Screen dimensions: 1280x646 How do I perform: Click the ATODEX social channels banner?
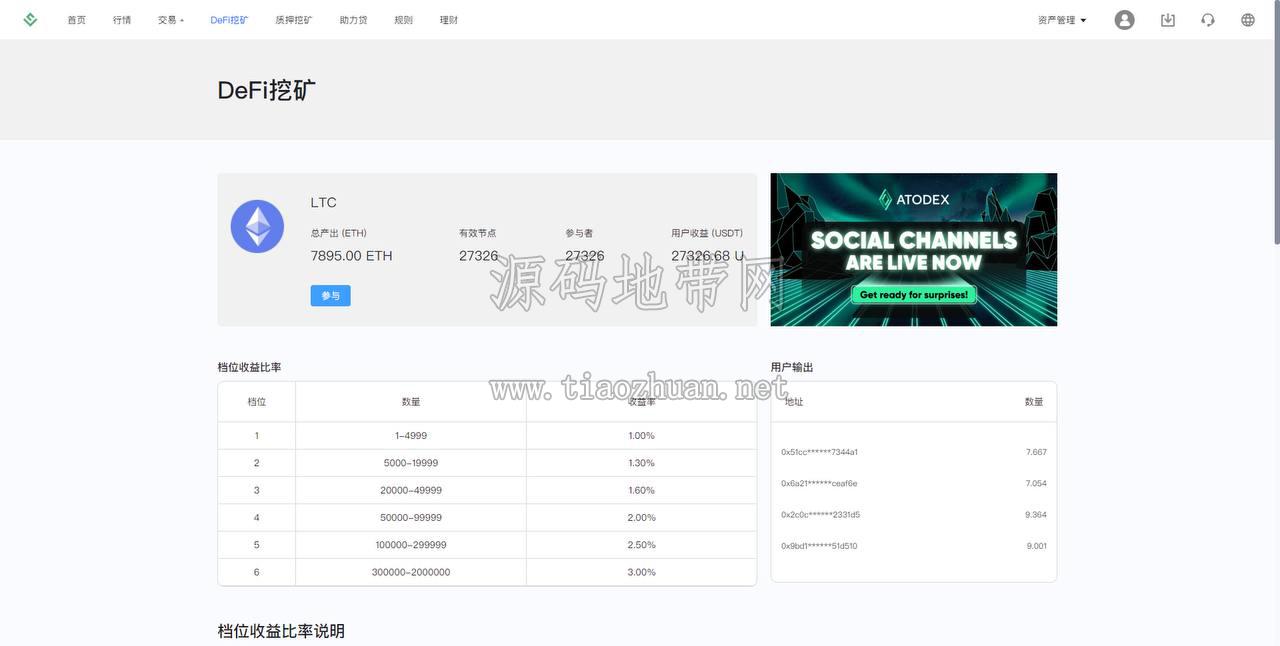(914, 250)
